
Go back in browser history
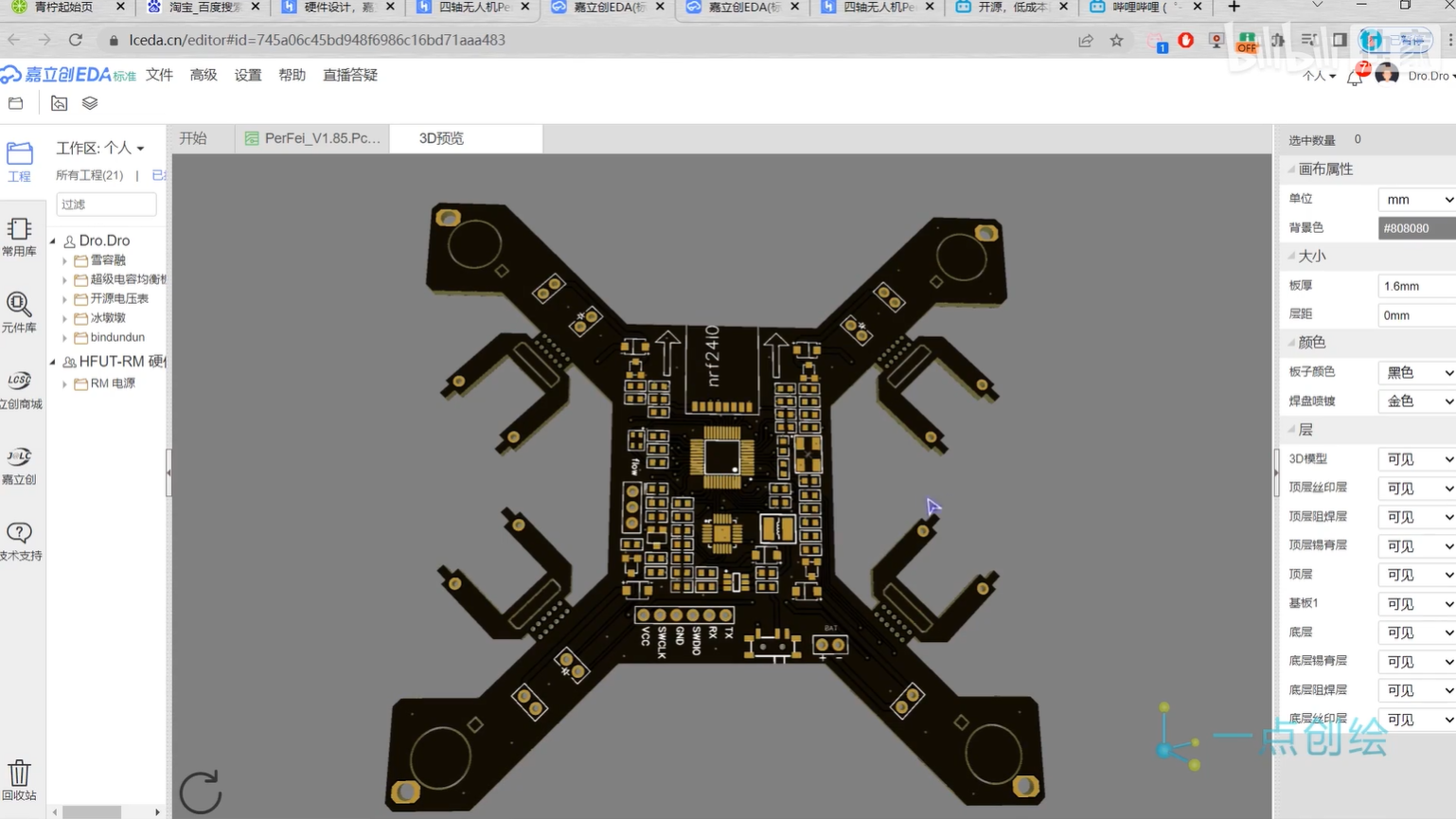pos(14,40)
